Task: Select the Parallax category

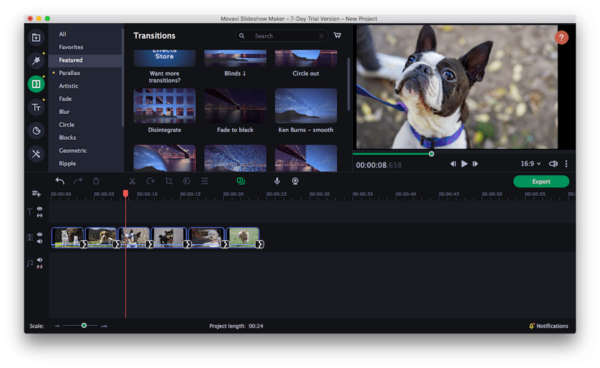Action: point(69,73)
